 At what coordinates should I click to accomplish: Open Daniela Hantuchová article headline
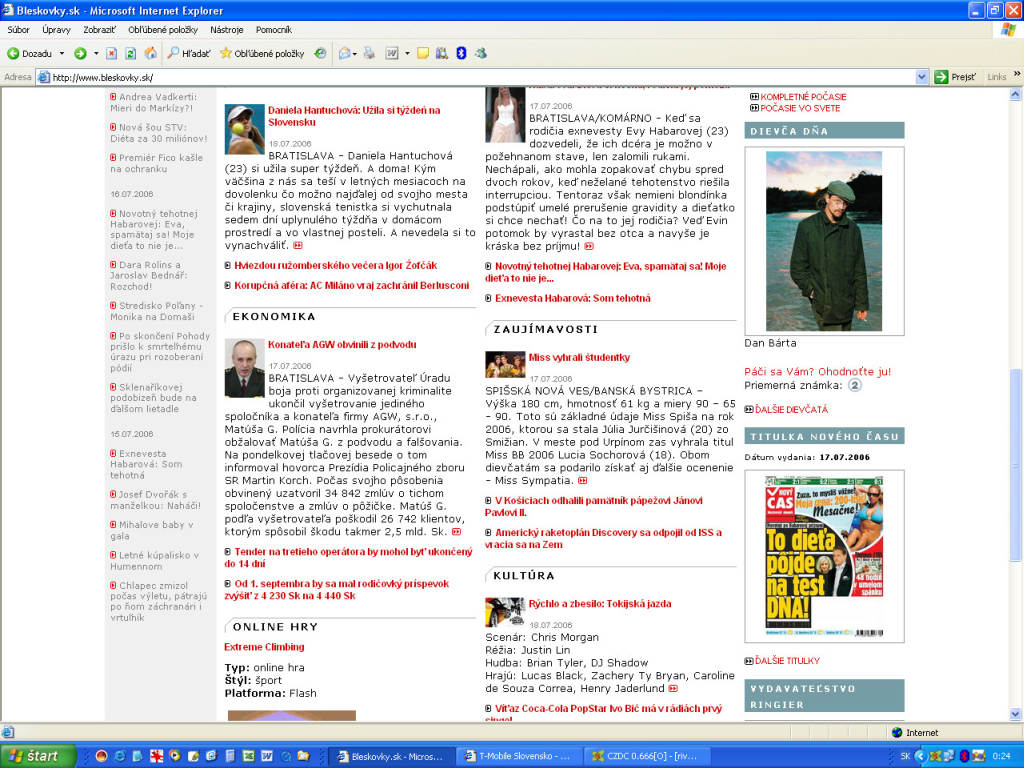click(354, 116)
